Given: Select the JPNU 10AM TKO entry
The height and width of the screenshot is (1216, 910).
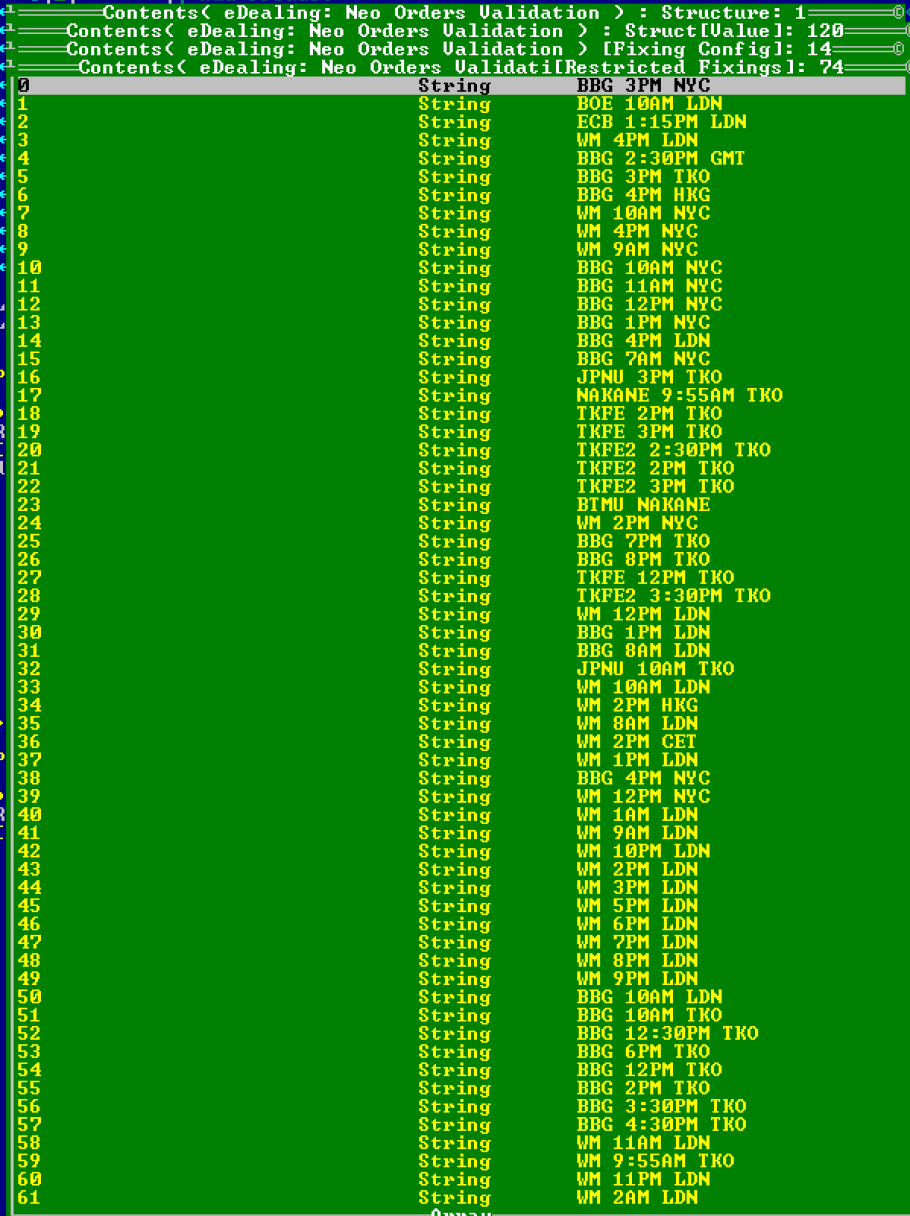Looking at the screenshot, I should (x=655, y=668).
